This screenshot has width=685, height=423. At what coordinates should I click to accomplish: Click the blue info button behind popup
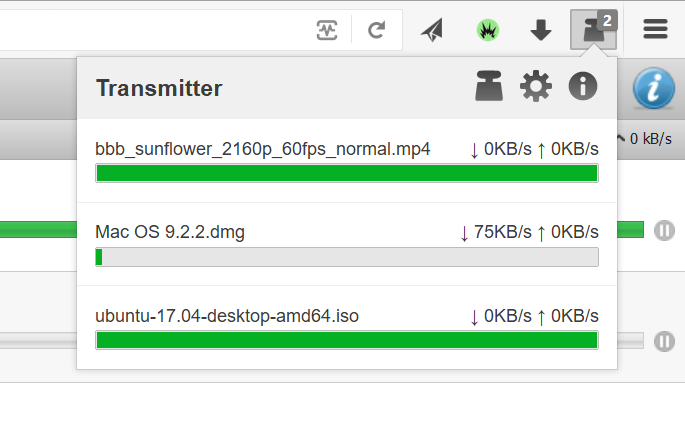[x=653, y=88]
